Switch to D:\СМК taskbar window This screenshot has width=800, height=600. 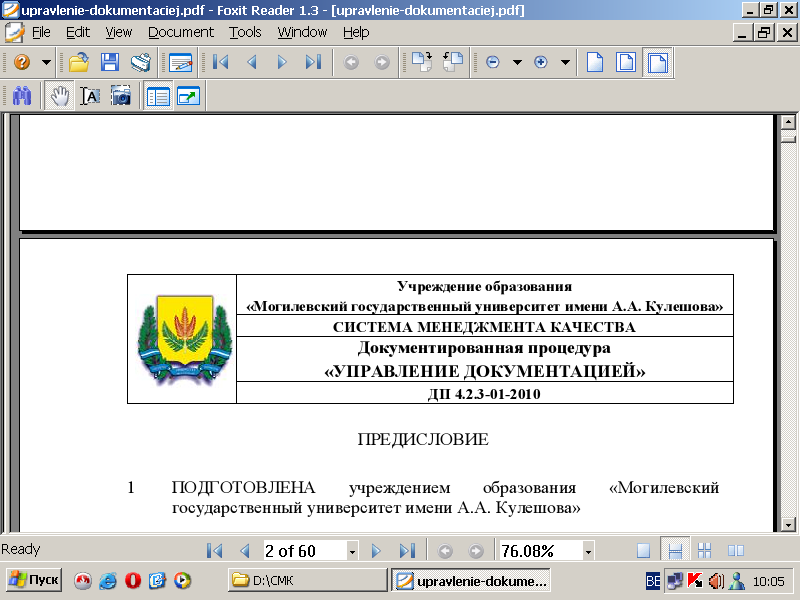coord(307,580)
